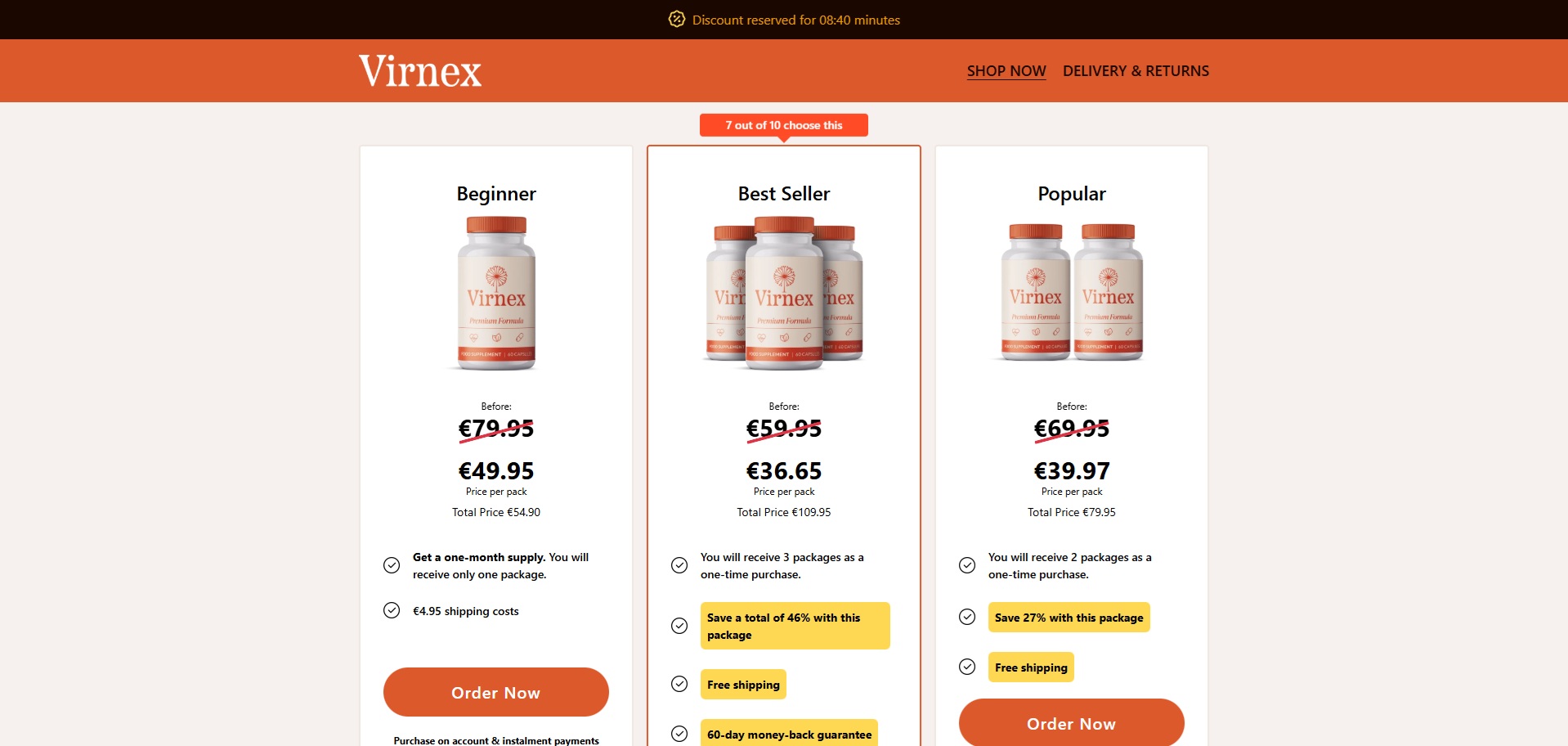Click checkmark next to 'Save a total of 46%'

[679, 626]
